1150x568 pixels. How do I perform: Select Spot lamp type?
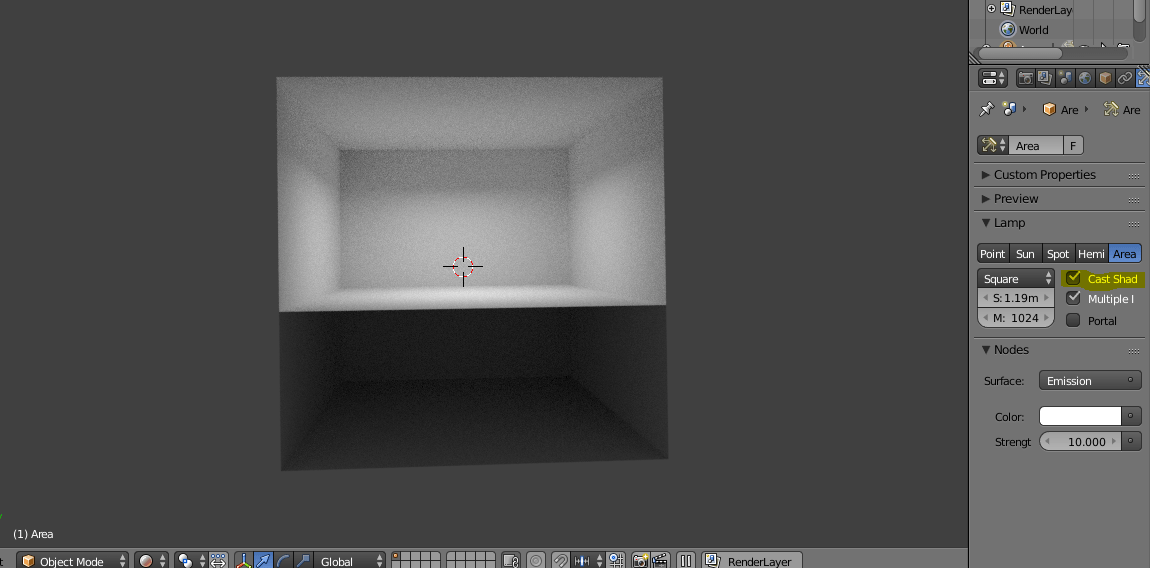tap(1058, 254)
